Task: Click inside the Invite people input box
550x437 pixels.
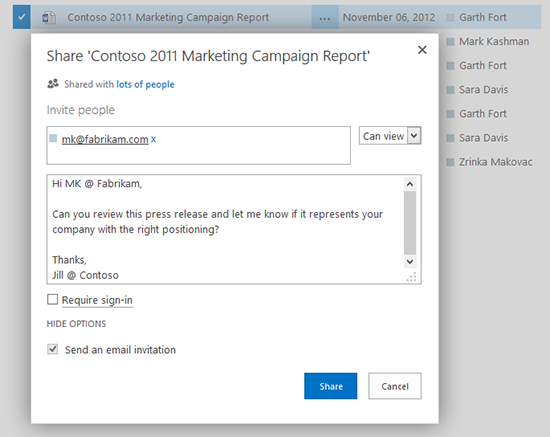Action: pos(199,146)
